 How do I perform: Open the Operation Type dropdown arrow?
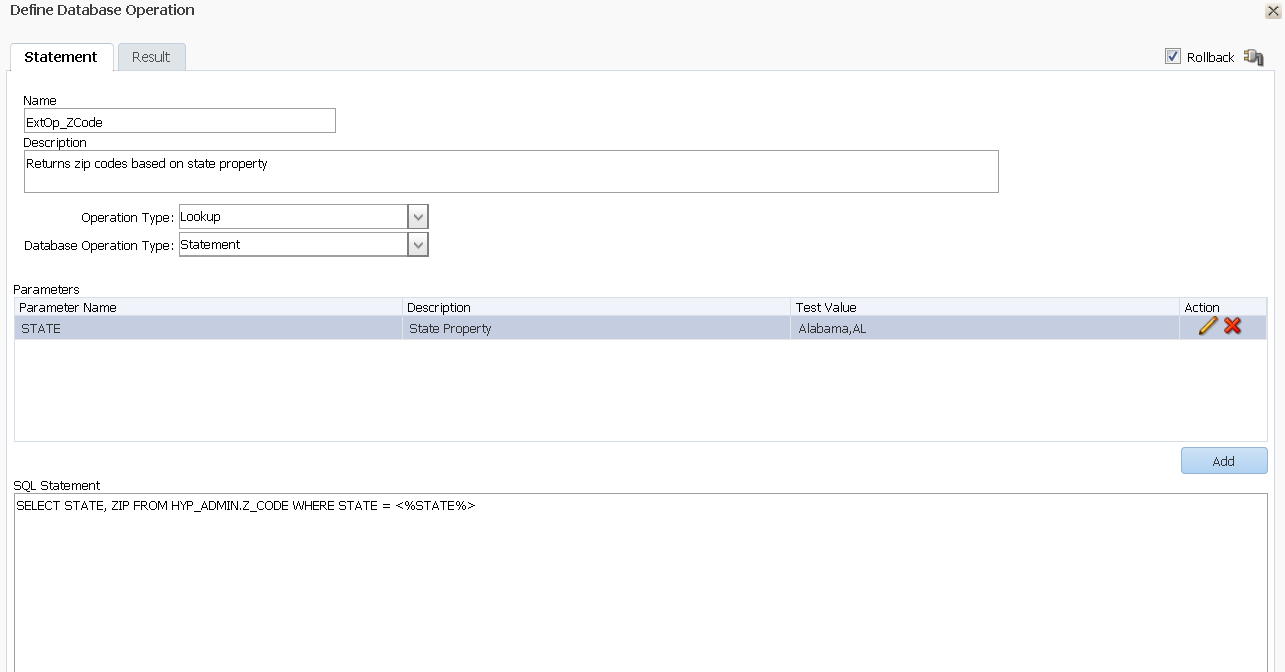click(418, 217)
